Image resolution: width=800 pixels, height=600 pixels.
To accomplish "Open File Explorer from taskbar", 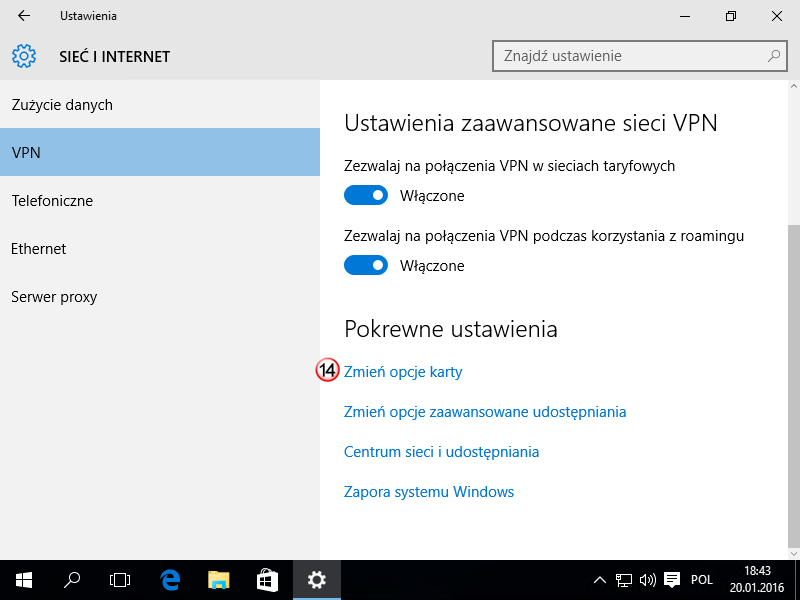I will [219, 580].
